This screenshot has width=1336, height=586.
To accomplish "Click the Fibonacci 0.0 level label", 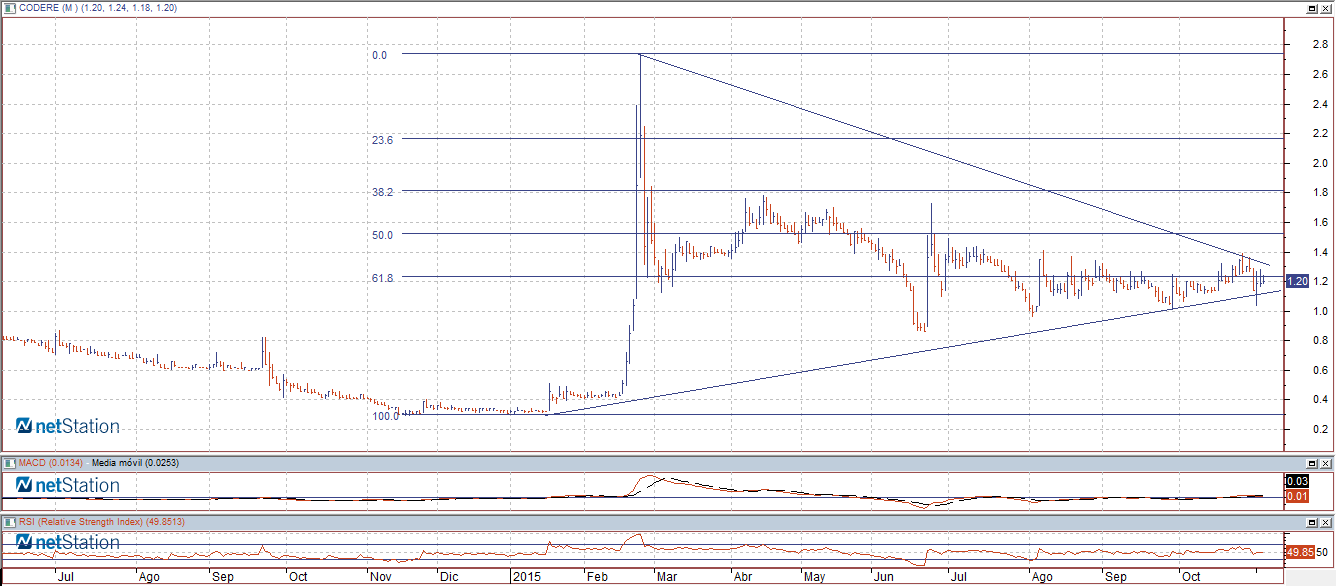I will tap(379, 55).
